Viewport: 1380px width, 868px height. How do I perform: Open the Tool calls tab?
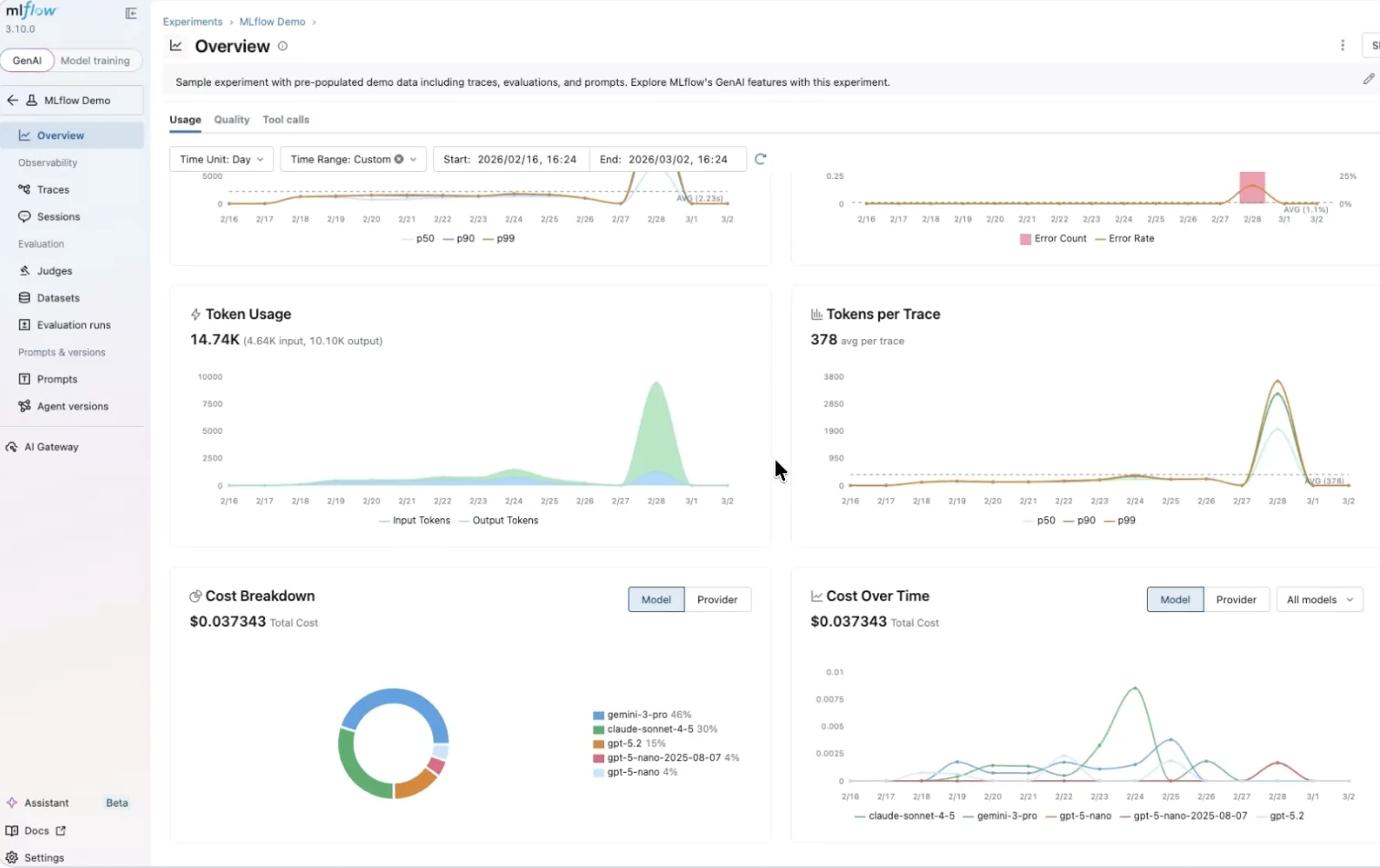click(x=286, y=120)
